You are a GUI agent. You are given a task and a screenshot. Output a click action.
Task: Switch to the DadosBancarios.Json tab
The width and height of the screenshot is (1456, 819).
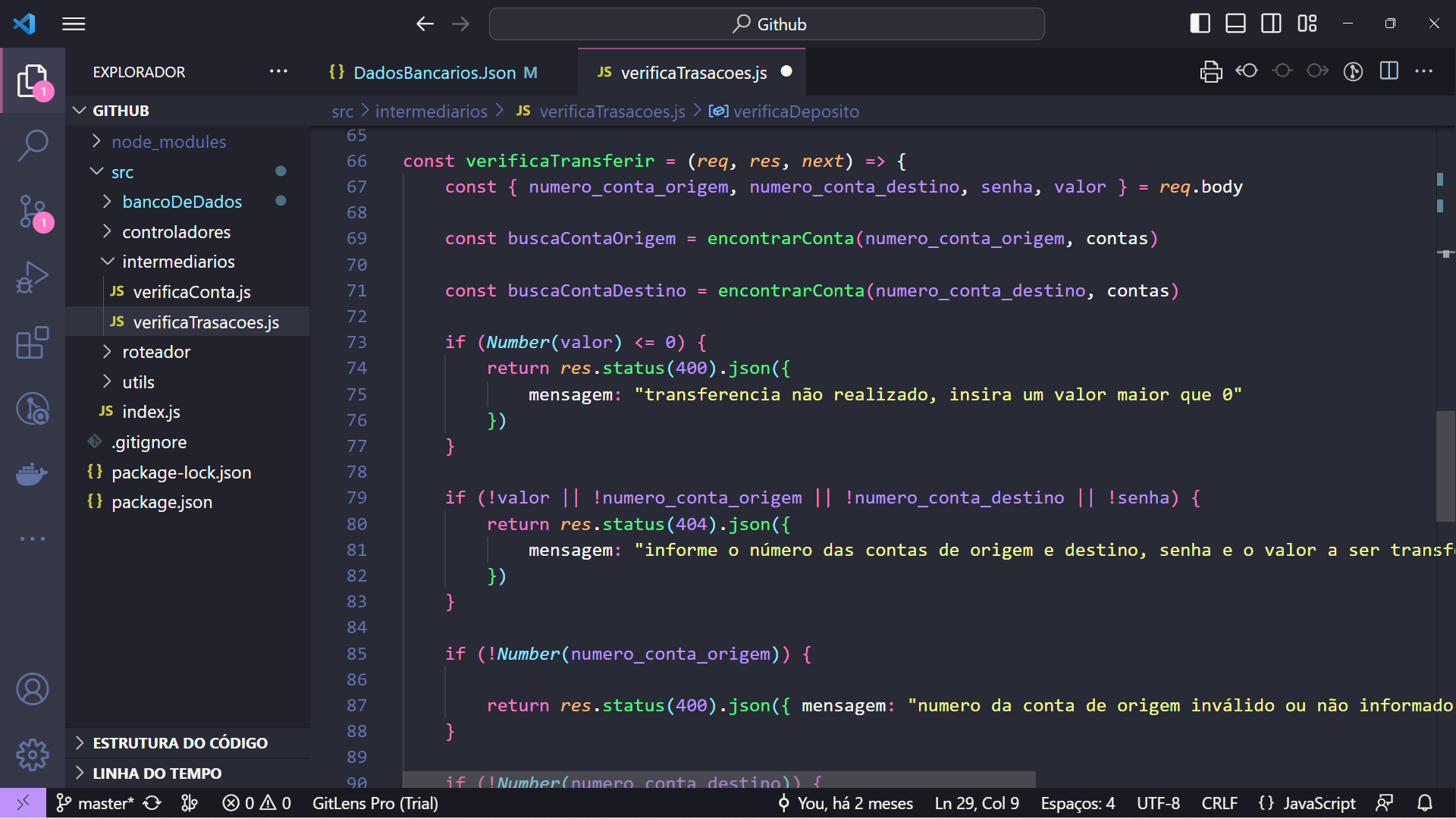click(434, 73)
